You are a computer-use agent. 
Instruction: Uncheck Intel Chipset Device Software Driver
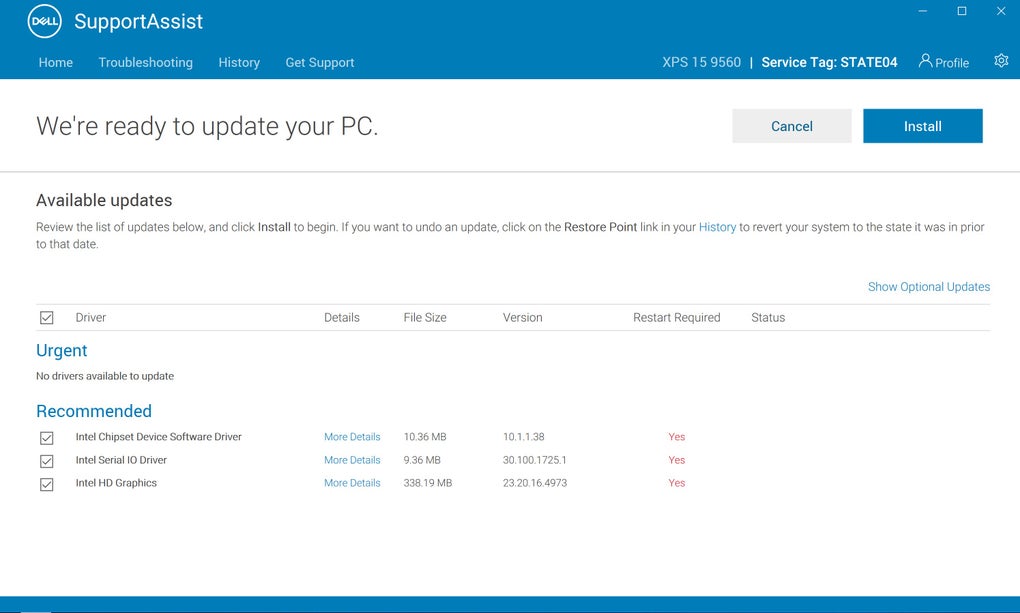pos(47,438)
